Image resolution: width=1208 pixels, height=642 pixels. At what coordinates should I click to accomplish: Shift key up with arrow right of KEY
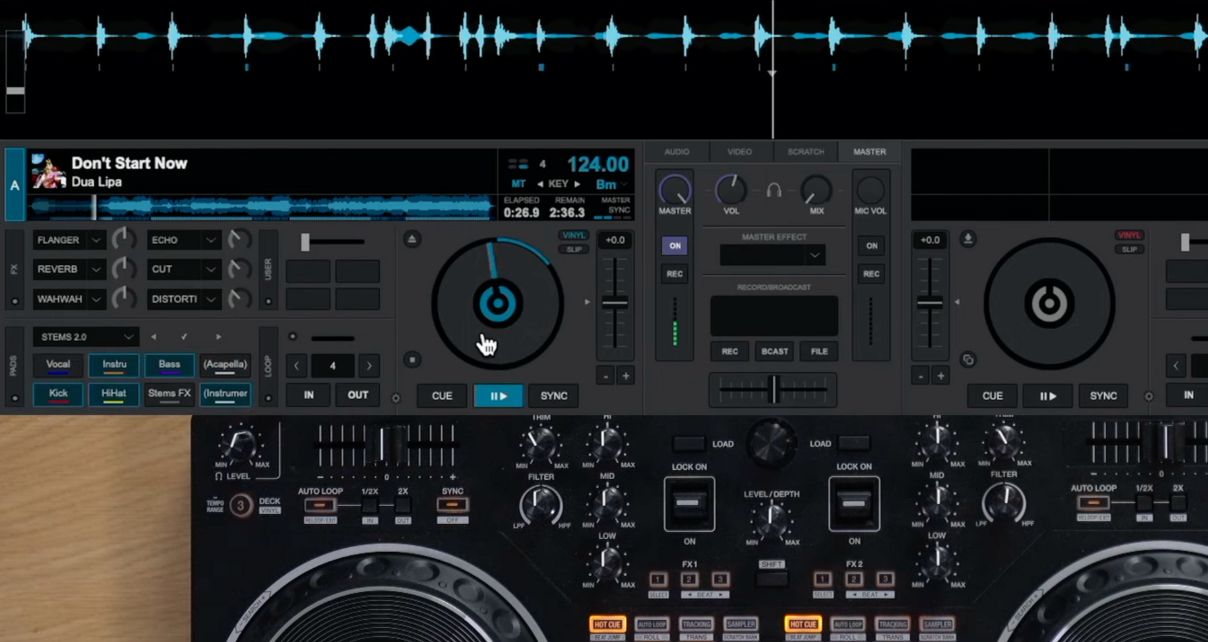577,184
